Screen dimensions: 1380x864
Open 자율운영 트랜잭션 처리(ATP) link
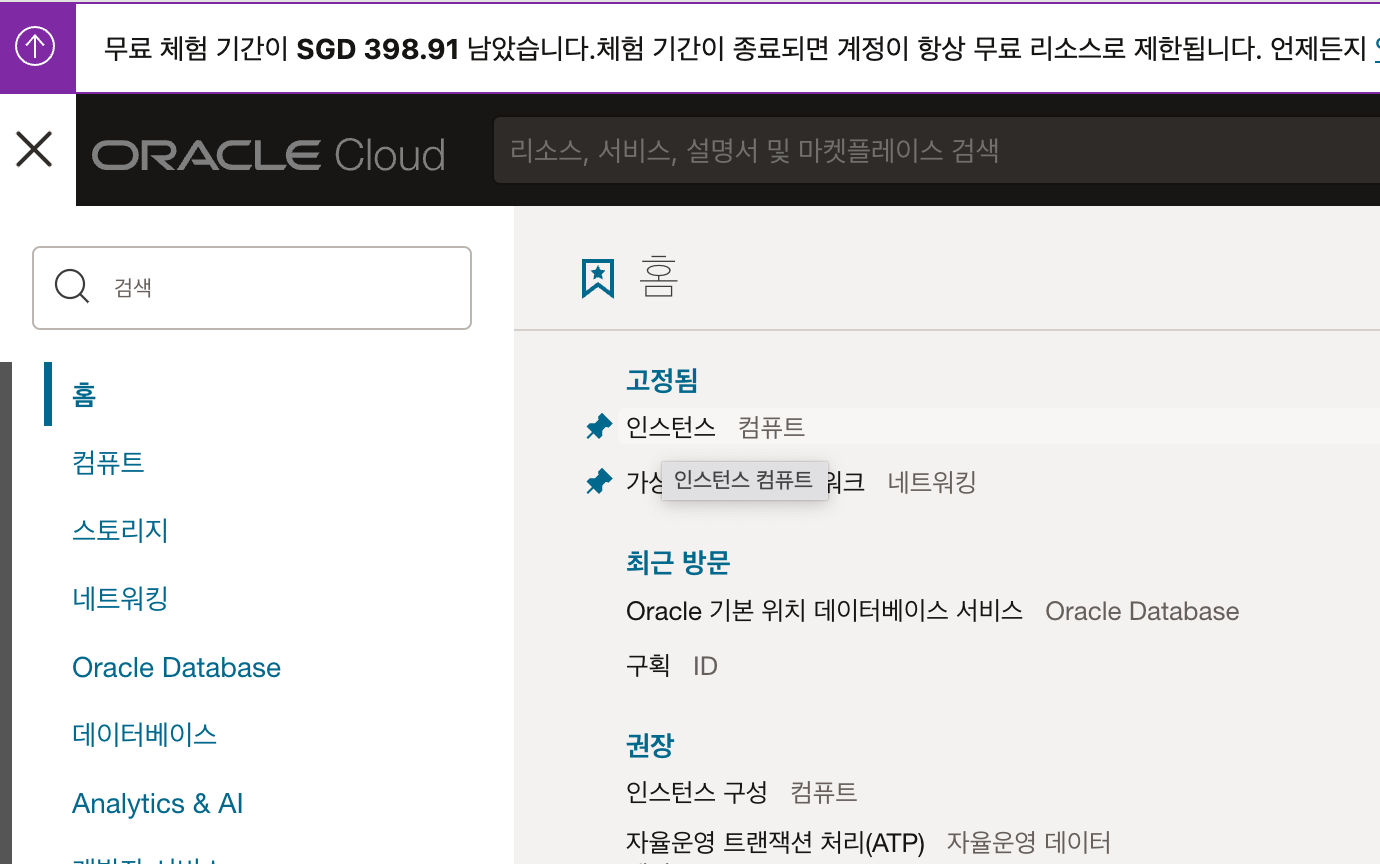(774, 843)
